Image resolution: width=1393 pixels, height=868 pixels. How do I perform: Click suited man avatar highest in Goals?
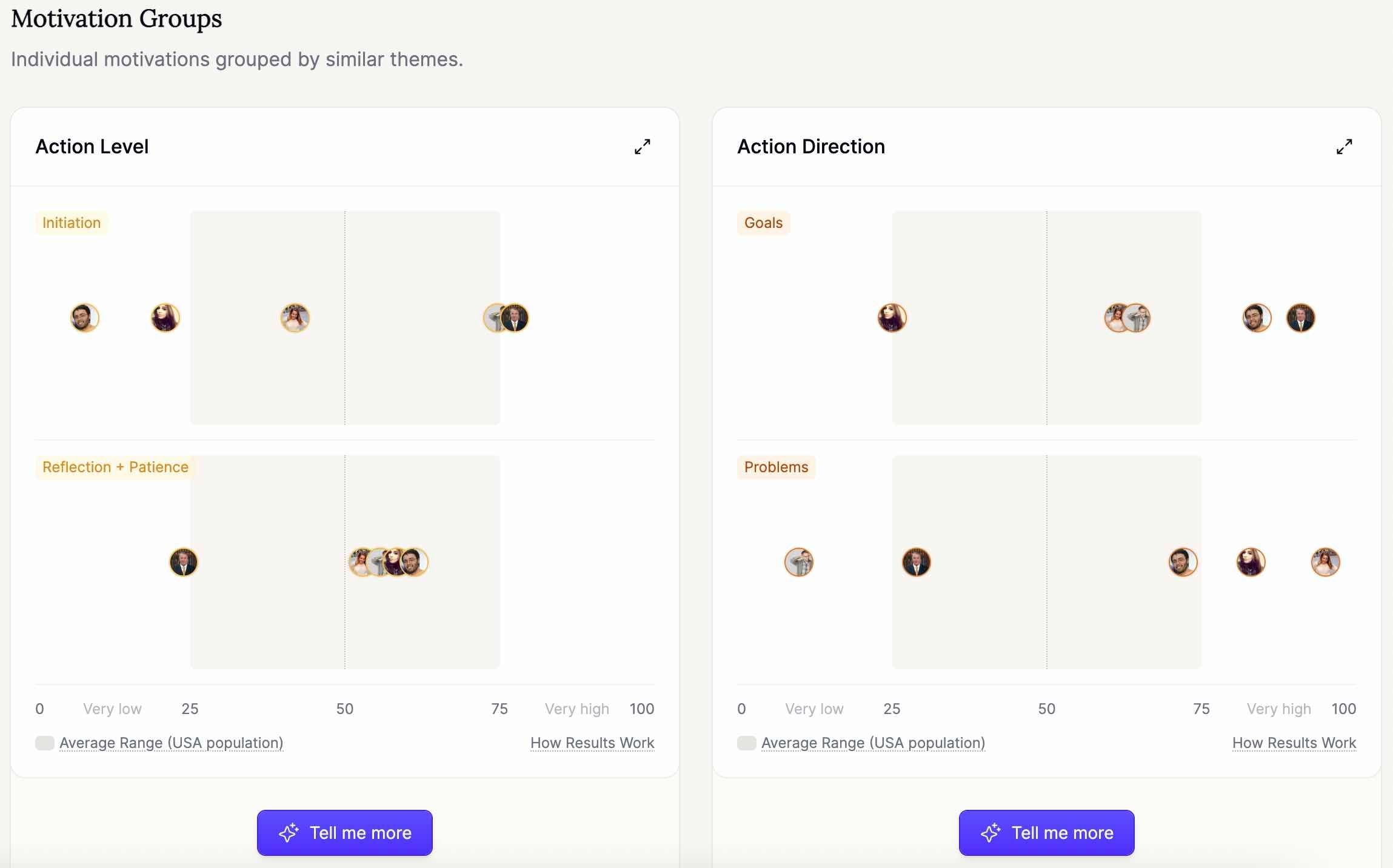[1301, 318]
